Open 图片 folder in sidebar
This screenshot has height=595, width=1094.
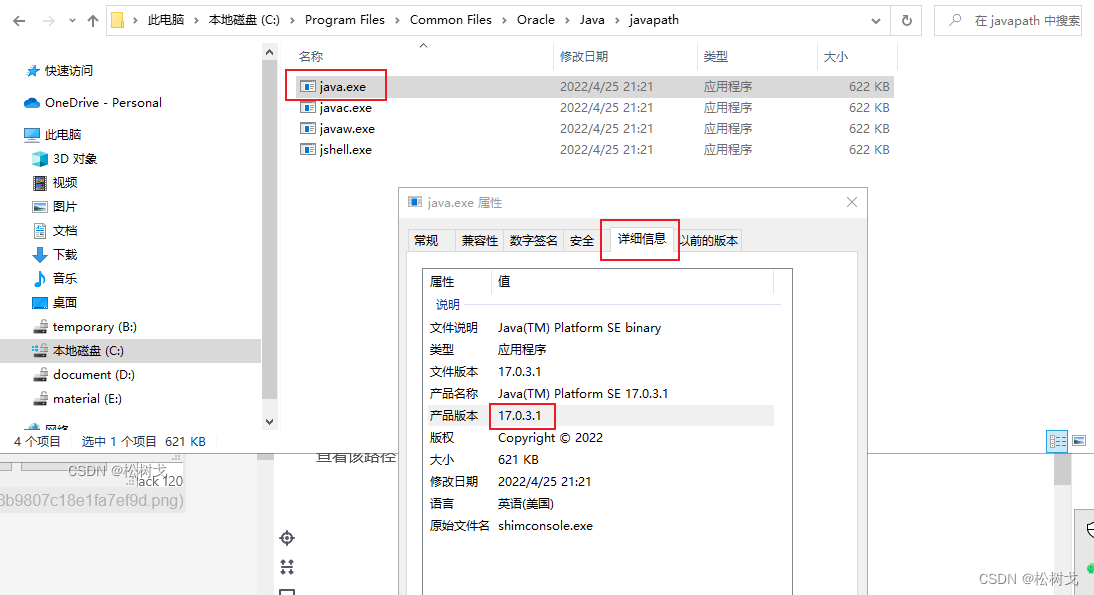click(65, 206)
